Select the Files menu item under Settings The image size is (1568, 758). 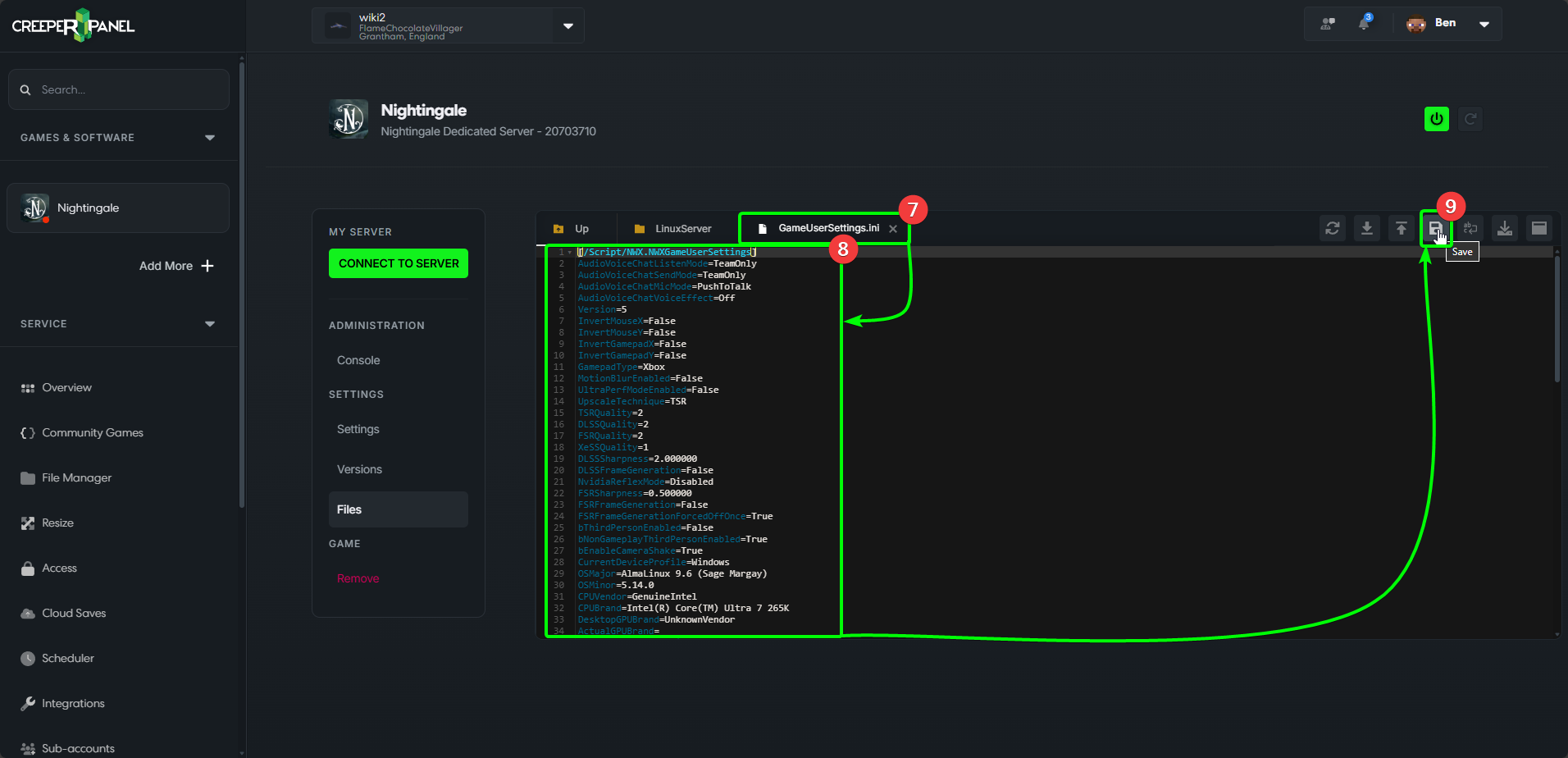pos(349,509)
